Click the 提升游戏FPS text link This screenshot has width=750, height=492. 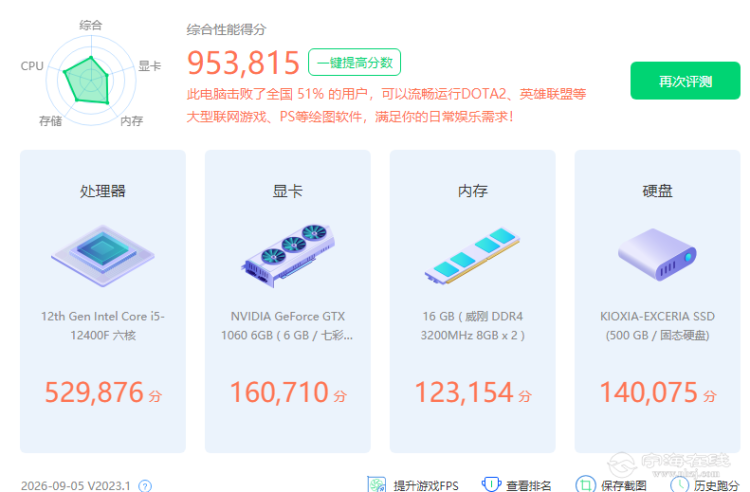(x=426, y=486)
